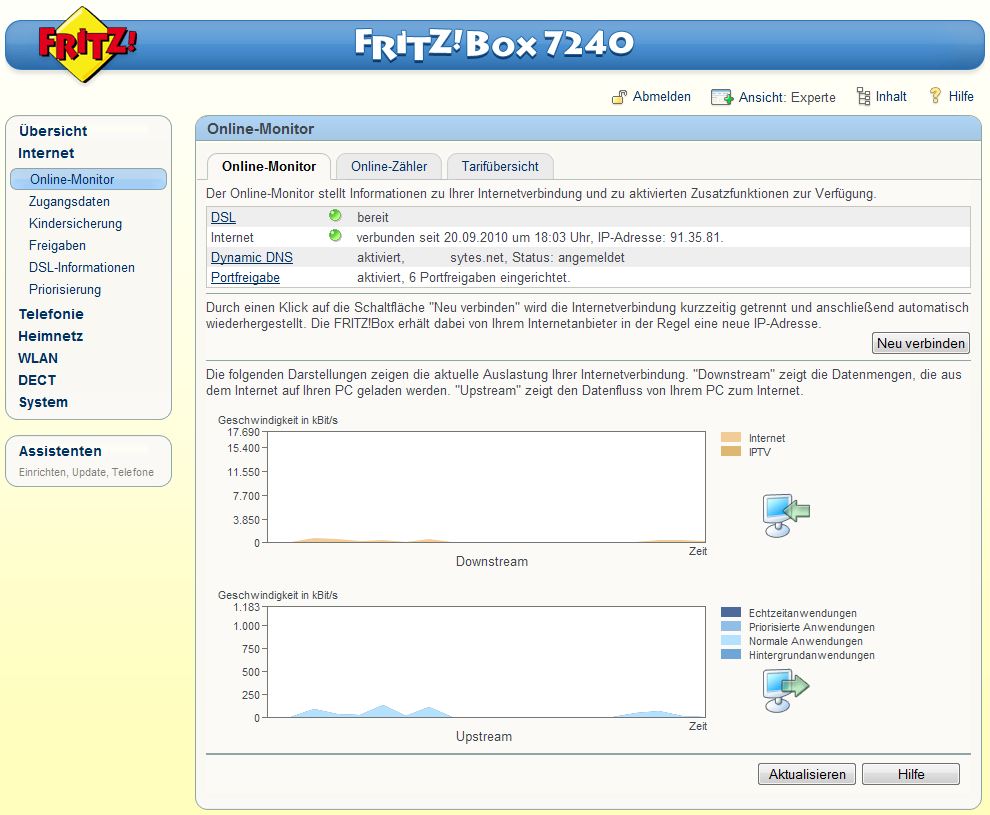This screenshot has height=815, width=990.
Task: Open the Heimnetz menu
Action: [x=51, y=336]
